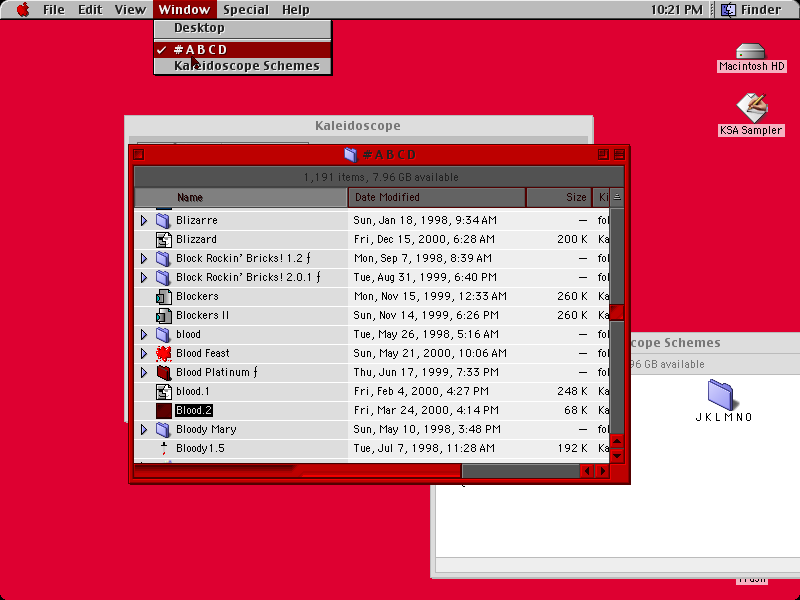Choose # A B C D in Window menu

[243, 49]
